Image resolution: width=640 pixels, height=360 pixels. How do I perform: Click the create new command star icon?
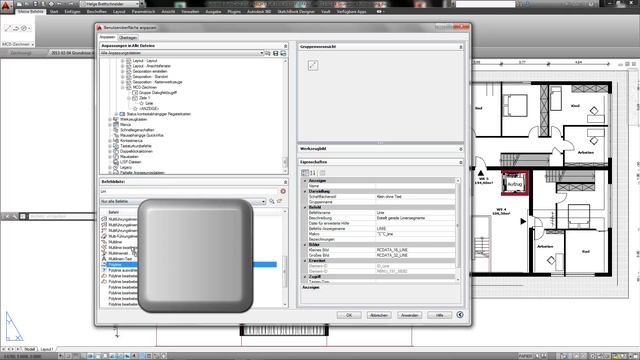280,201
